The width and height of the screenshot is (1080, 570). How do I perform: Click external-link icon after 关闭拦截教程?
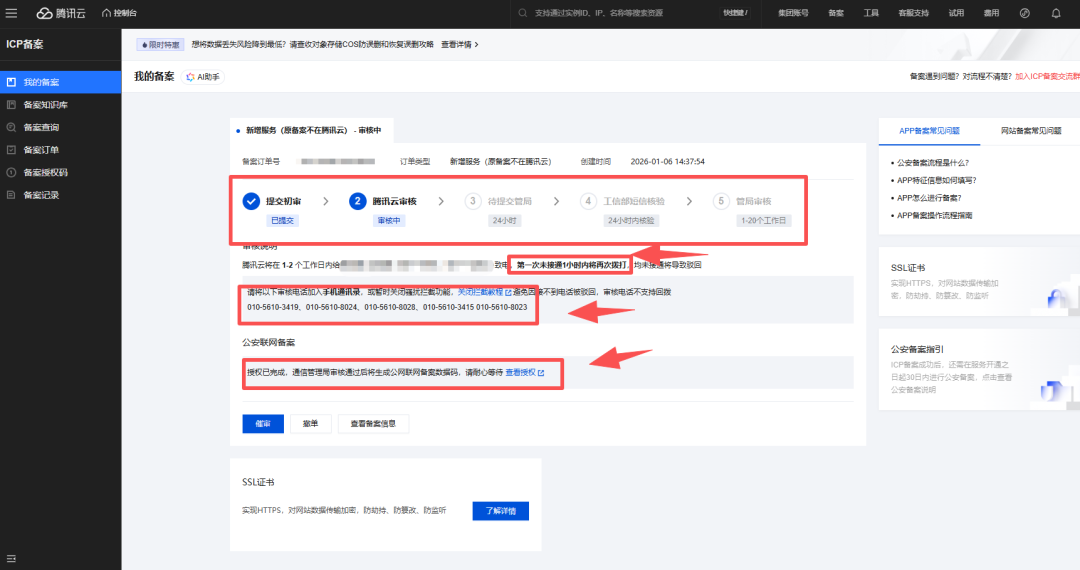[x=508, y=293]
